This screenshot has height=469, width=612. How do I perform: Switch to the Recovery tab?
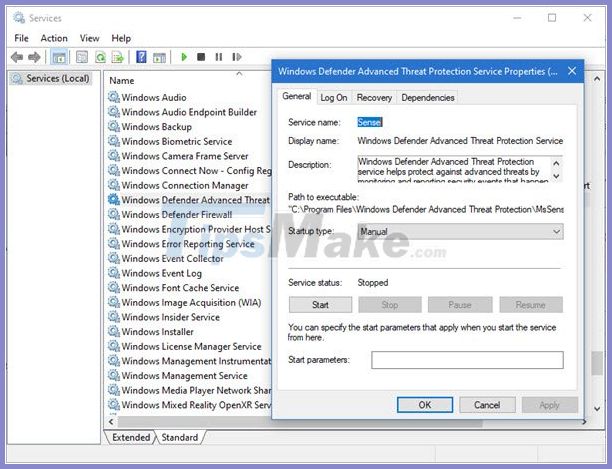pyautogui.click(x=374, y=98)
